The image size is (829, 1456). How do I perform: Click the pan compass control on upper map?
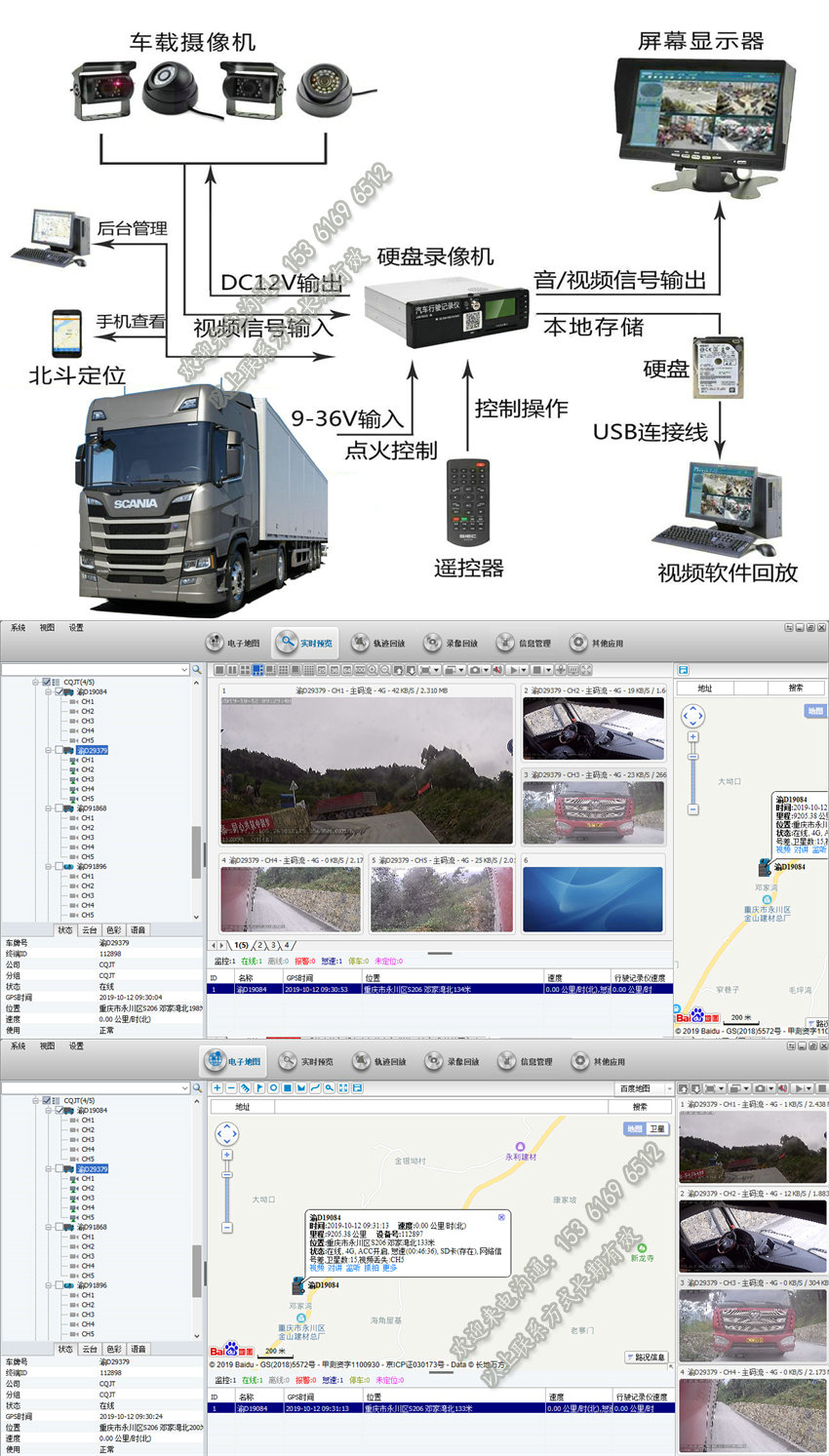tap(692, 716)
